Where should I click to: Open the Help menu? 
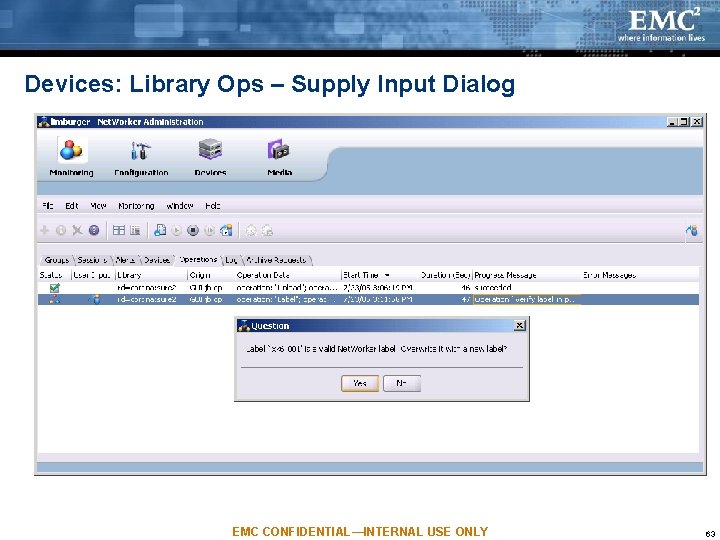tap(213, 206)
